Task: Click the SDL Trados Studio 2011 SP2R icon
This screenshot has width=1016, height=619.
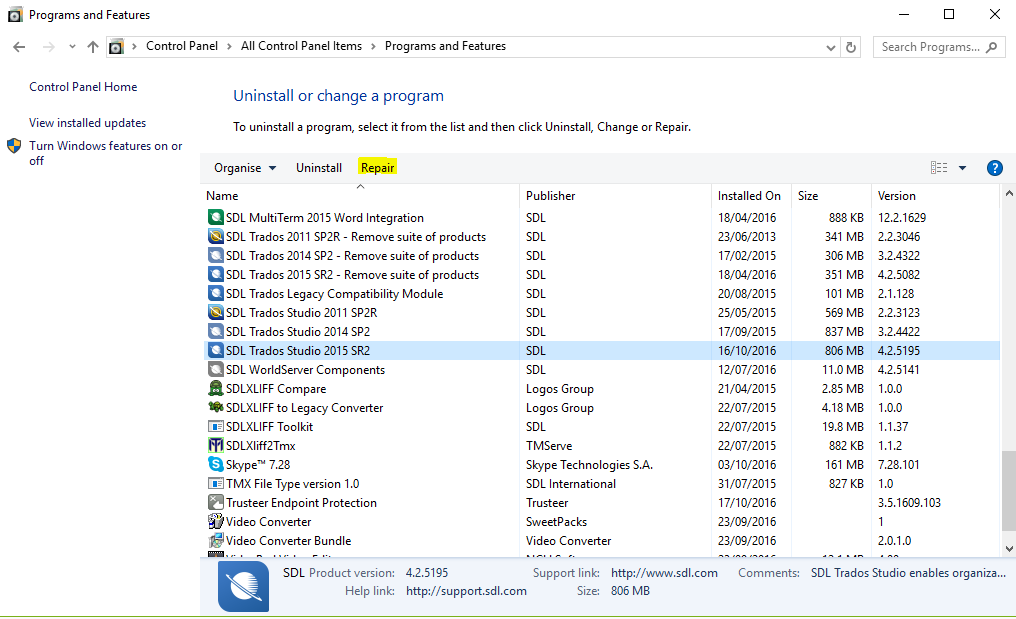Action: (216, 312)
